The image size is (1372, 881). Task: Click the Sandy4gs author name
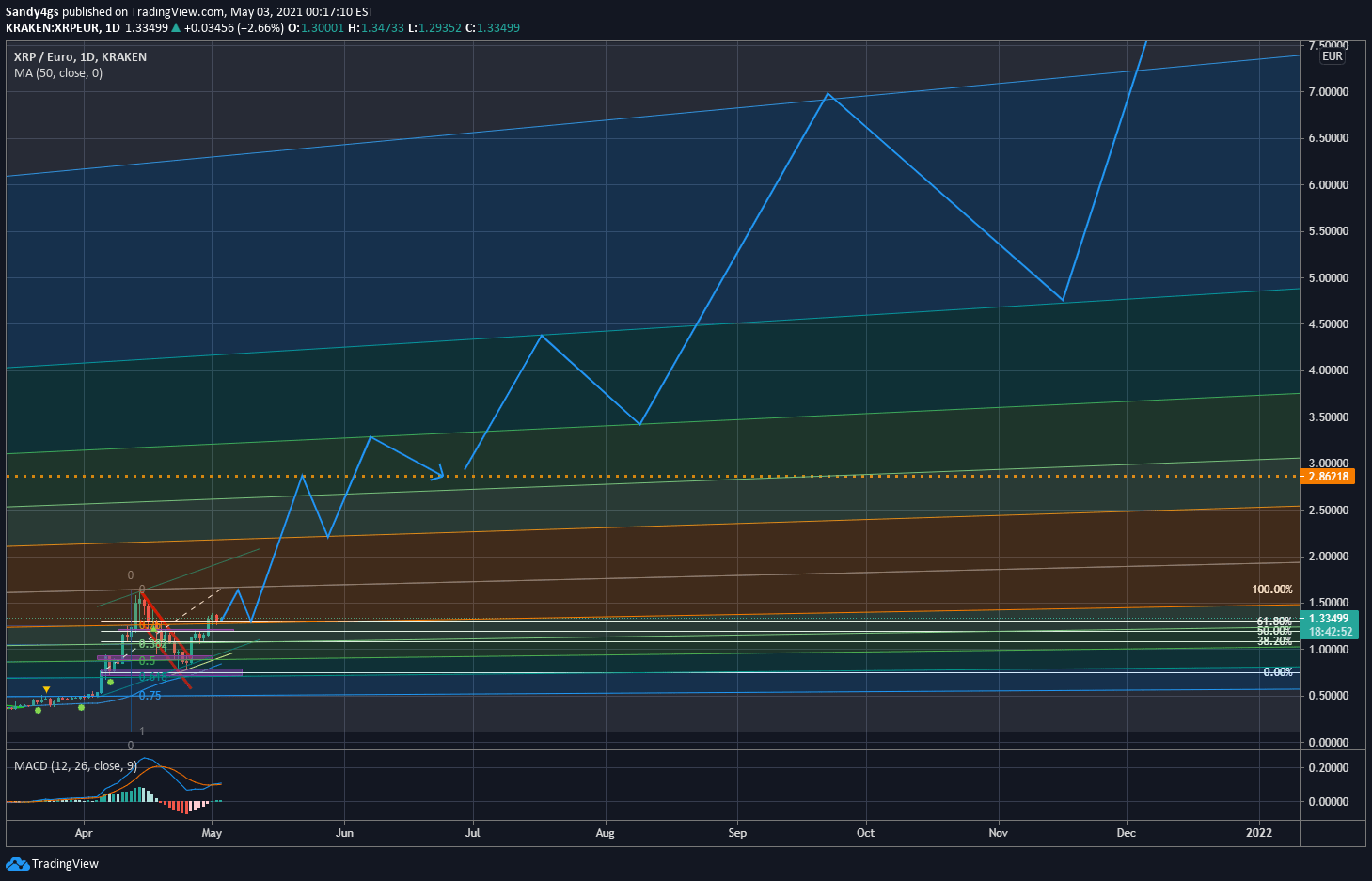32,12
